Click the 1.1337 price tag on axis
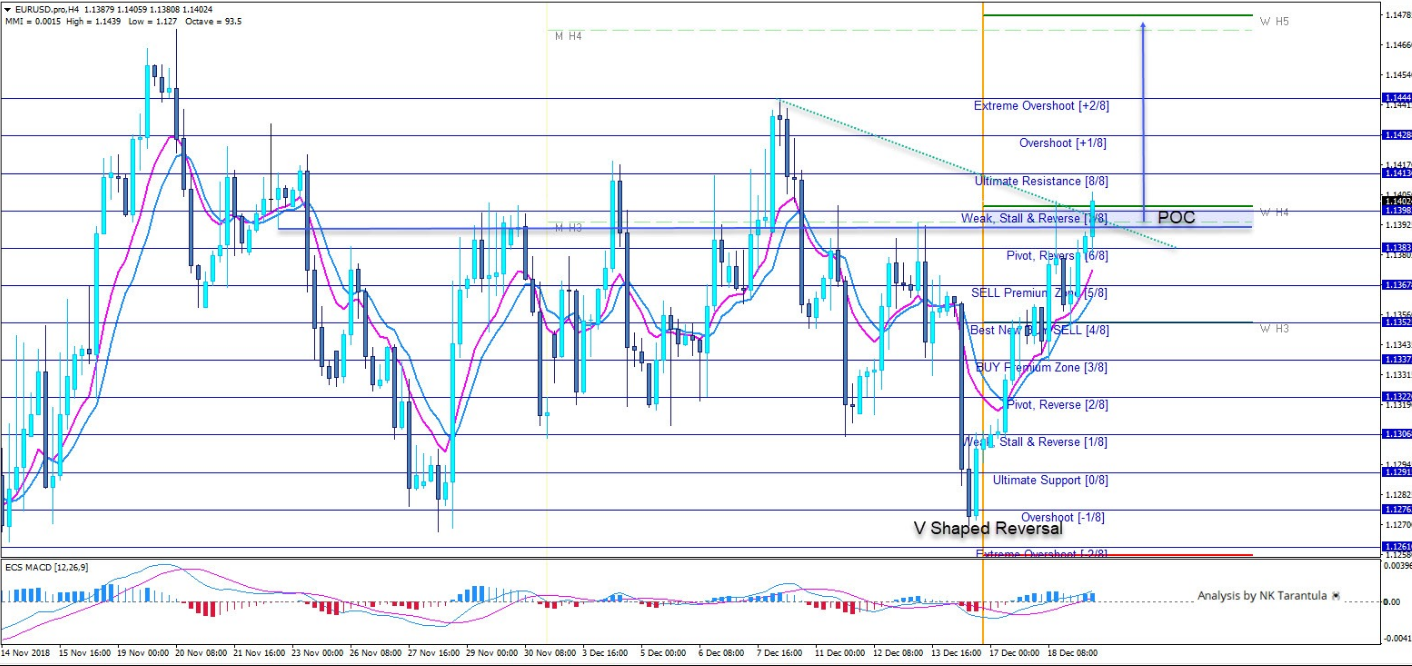 pyautogui.click(x=1396, y=359)
